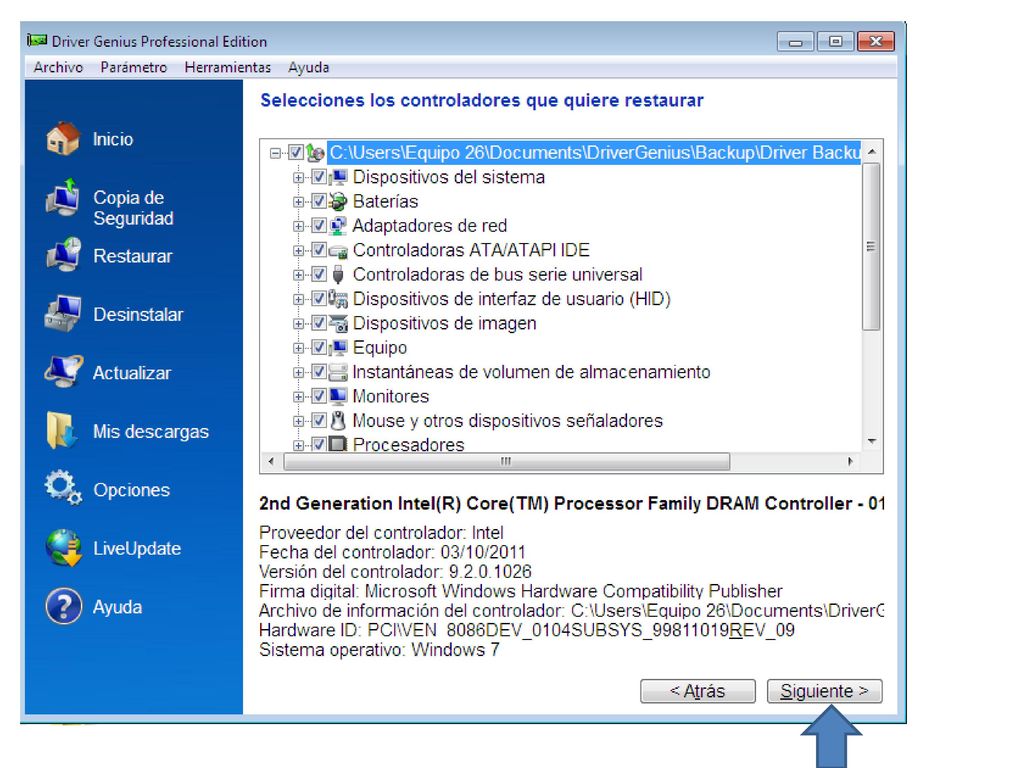Click the Dispositivos de imagen camera icon
The height and width of the screenshot is (768, 1024).
[x=338, y=323]
